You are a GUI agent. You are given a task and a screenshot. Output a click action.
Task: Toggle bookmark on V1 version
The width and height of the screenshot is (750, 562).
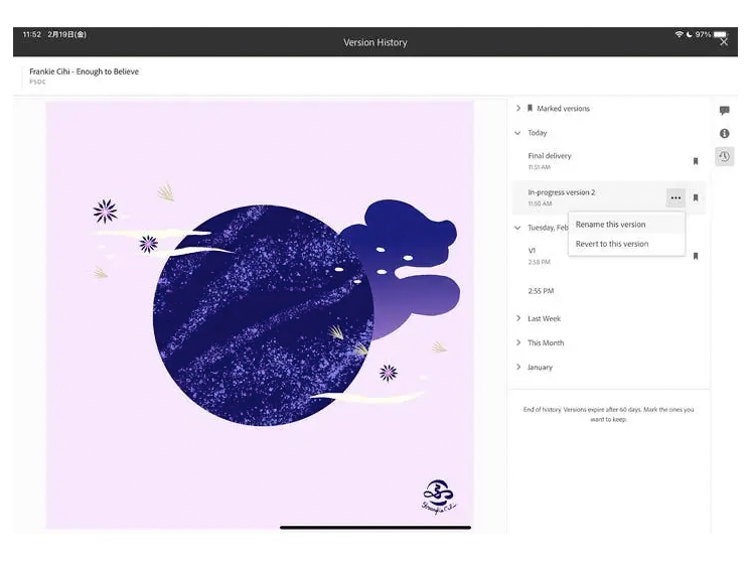695,256
